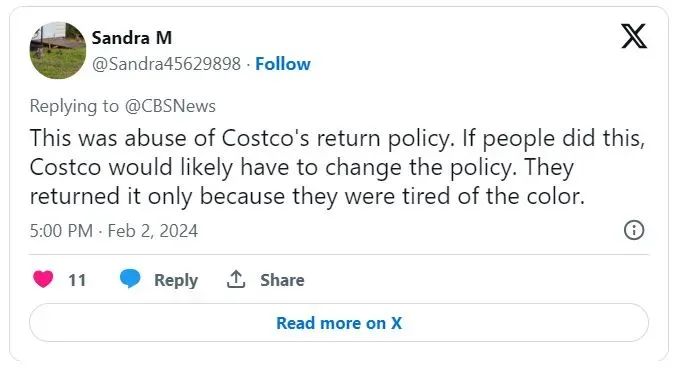Open the Sandra M display name
The width and height of the screenshot is (677, 378).
click(x=132, y=38)
